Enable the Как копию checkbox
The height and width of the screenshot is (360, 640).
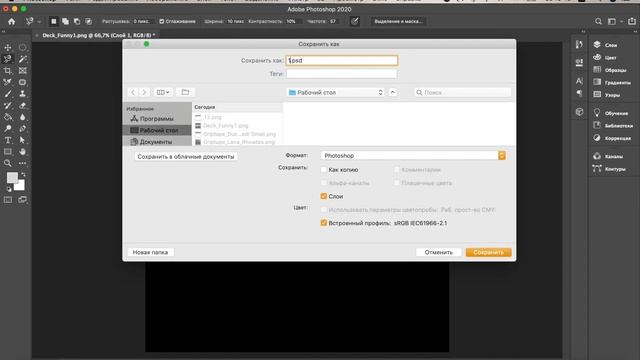[x=324, y=169]
